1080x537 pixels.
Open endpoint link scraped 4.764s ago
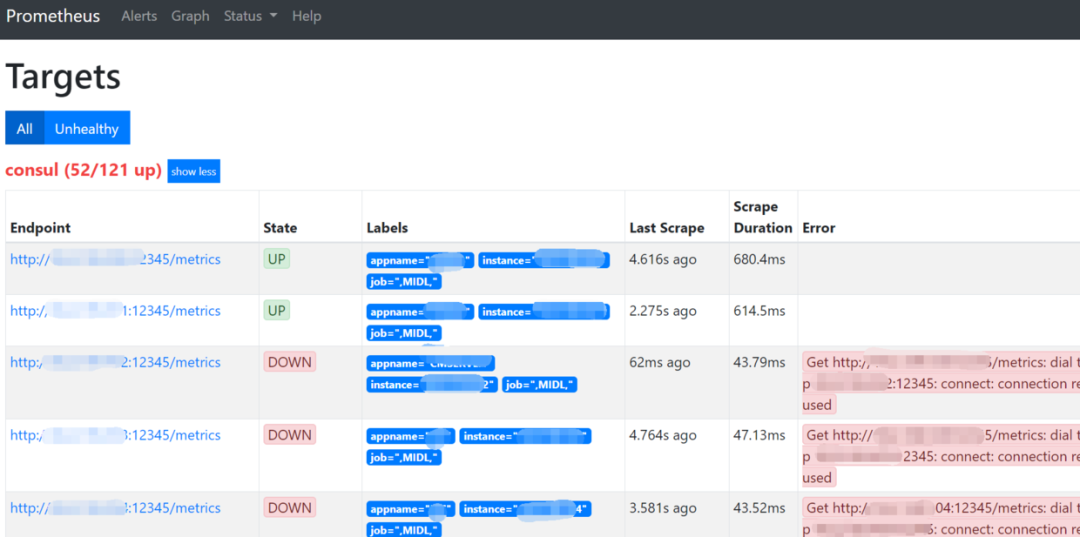click(x=115, y=435)
